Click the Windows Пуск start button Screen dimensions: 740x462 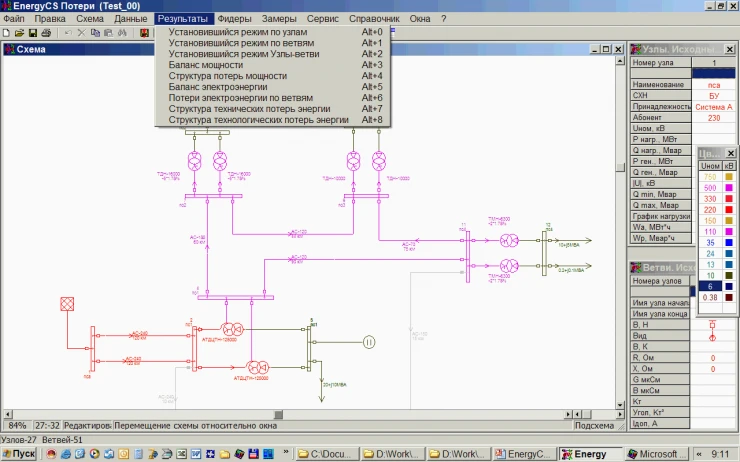[x=20, y=454]
